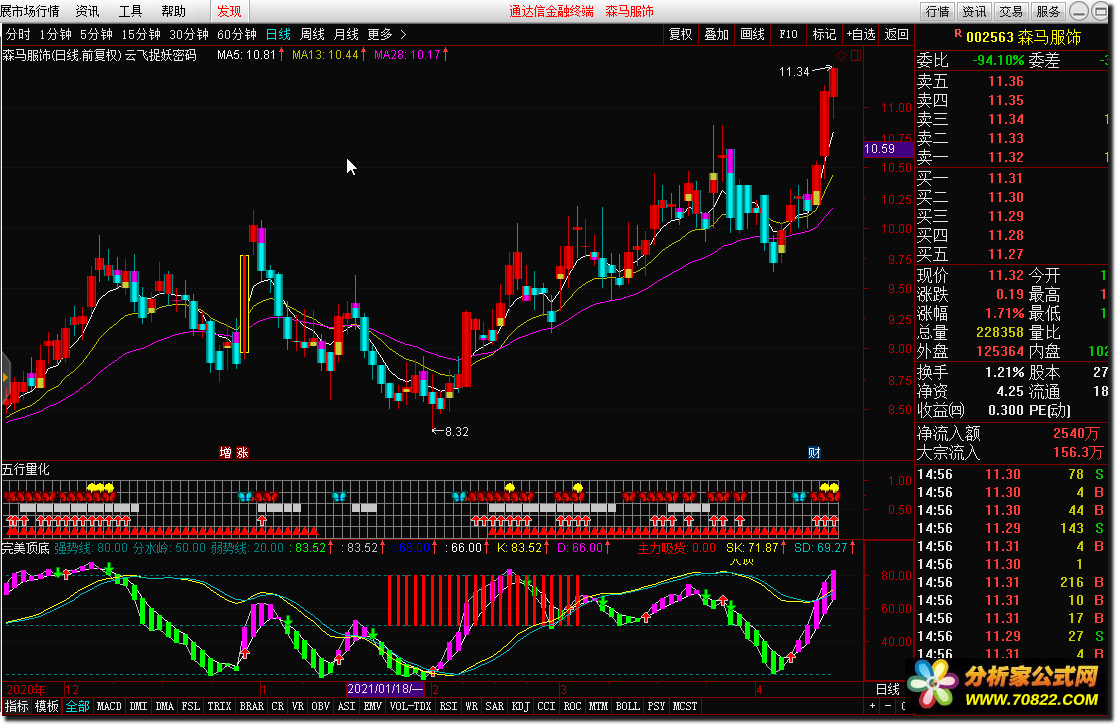
Task: Select the FSL indicator tab
Action: pos(190,706)
